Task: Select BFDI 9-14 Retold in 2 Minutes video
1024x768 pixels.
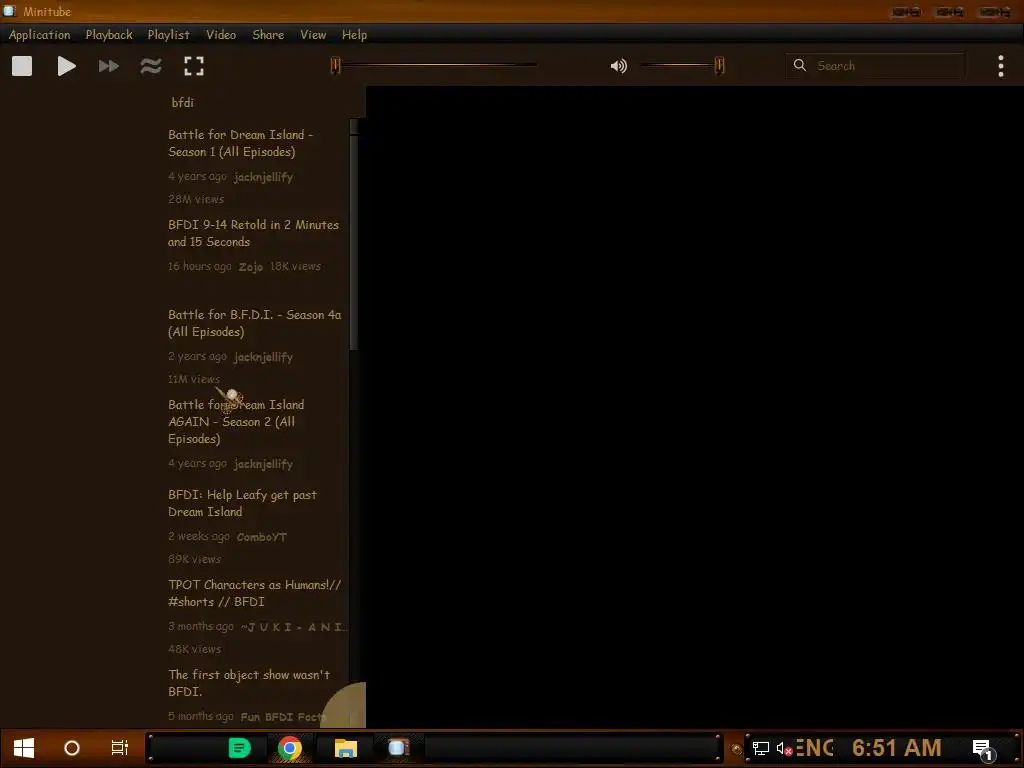Action: point(253,233)
